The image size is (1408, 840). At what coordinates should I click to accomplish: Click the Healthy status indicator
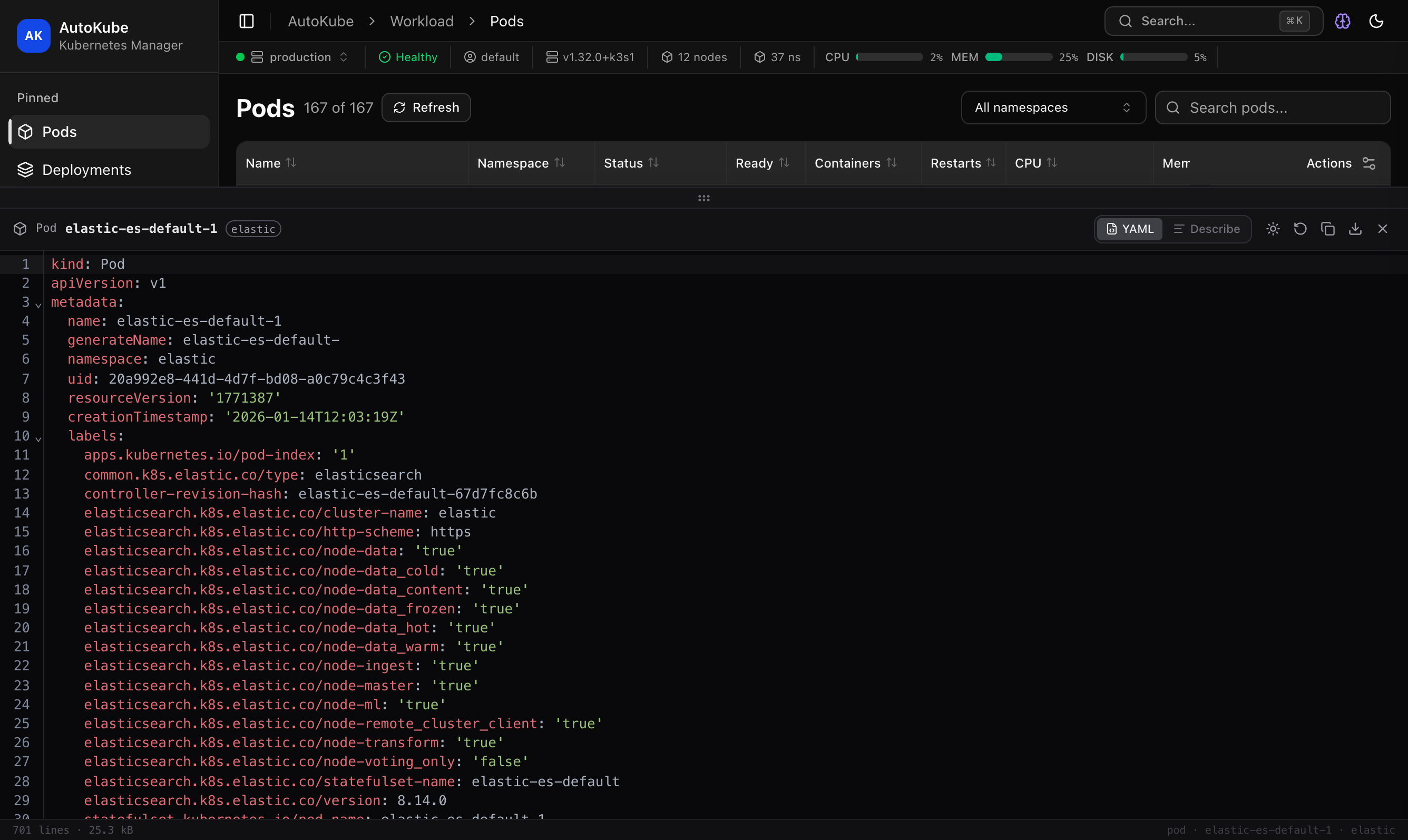(x=408, y=57)
